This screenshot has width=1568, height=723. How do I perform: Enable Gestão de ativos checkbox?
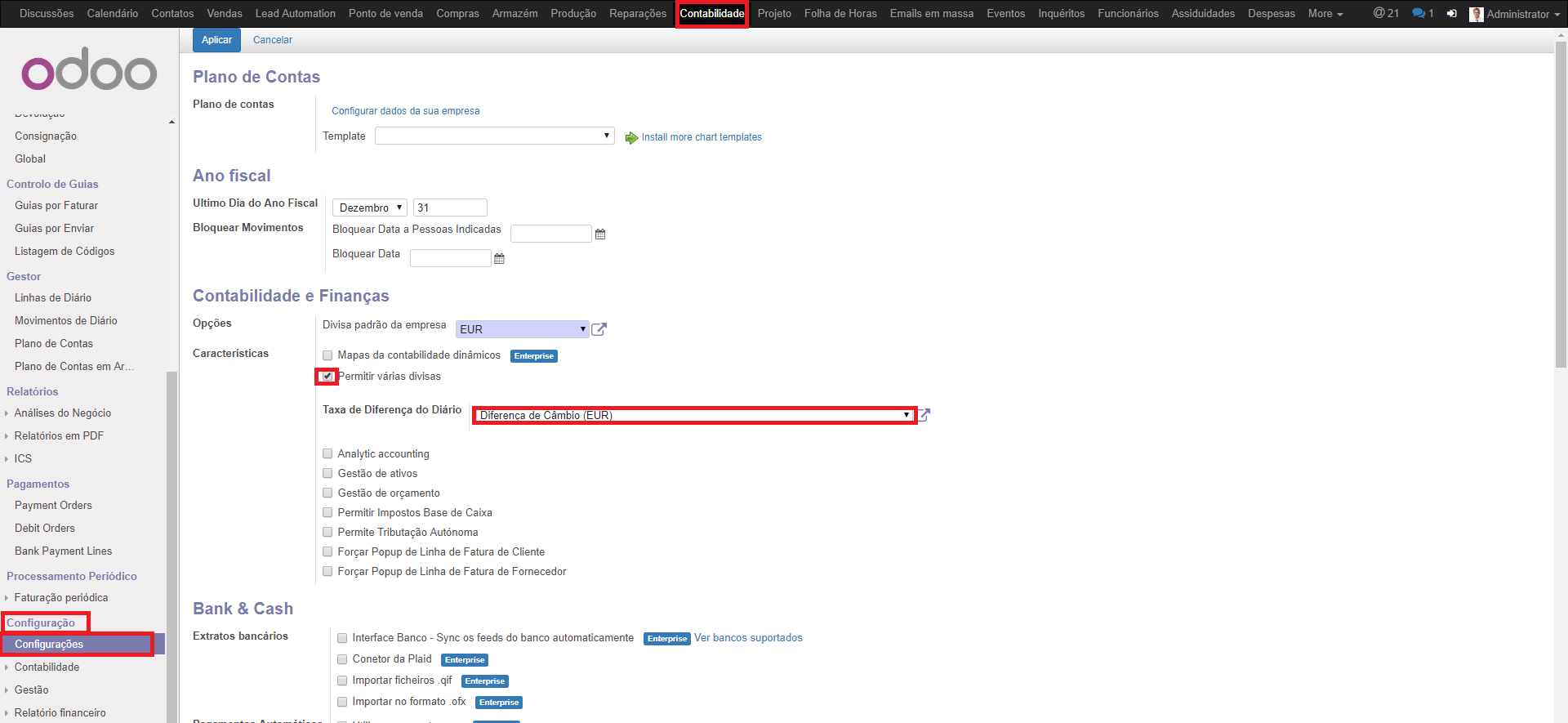pyautogui.click(x=327, y=473)
